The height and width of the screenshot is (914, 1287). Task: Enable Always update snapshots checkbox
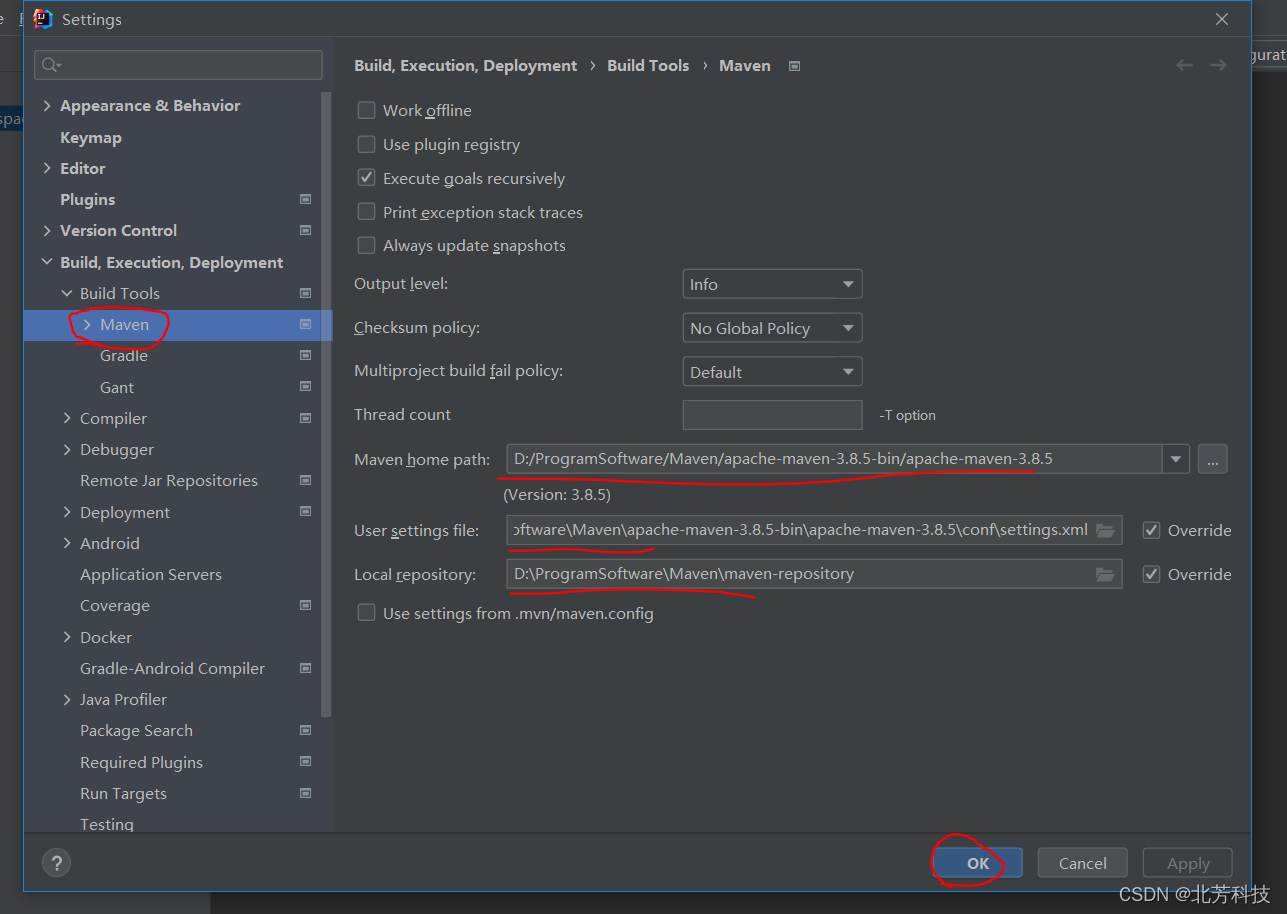[367, 245]
